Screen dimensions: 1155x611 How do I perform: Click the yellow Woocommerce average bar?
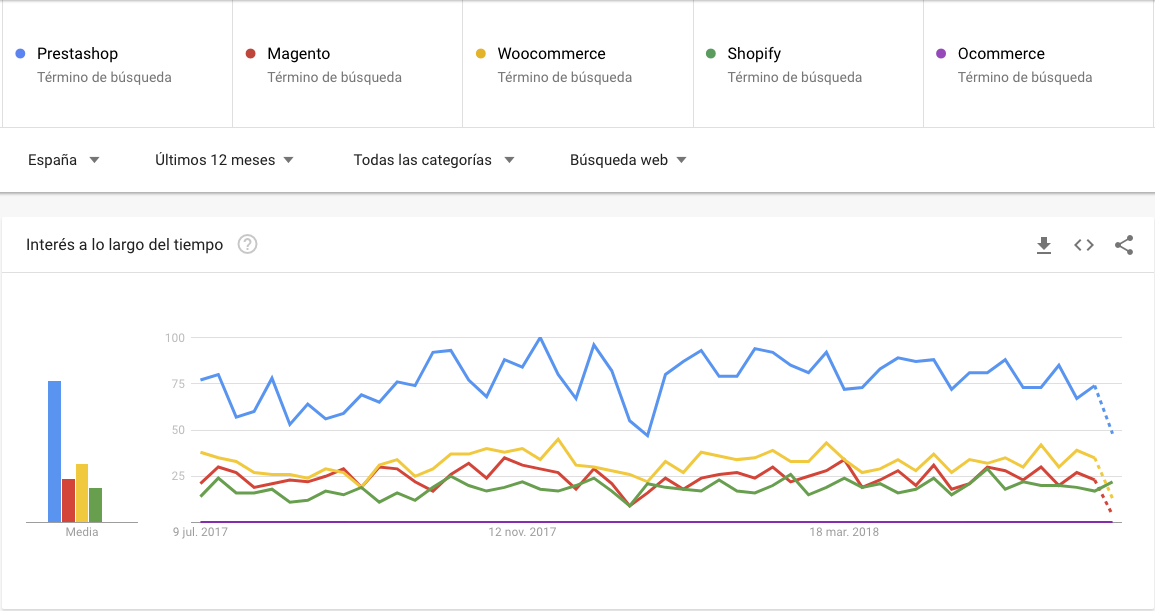82,492
